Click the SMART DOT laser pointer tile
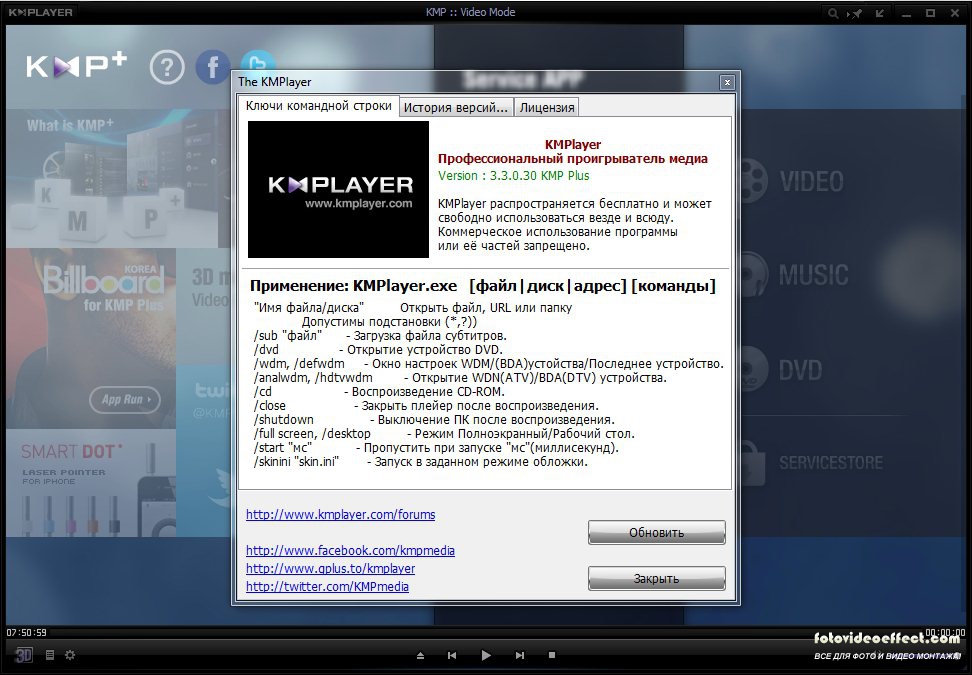 [91, 483]
